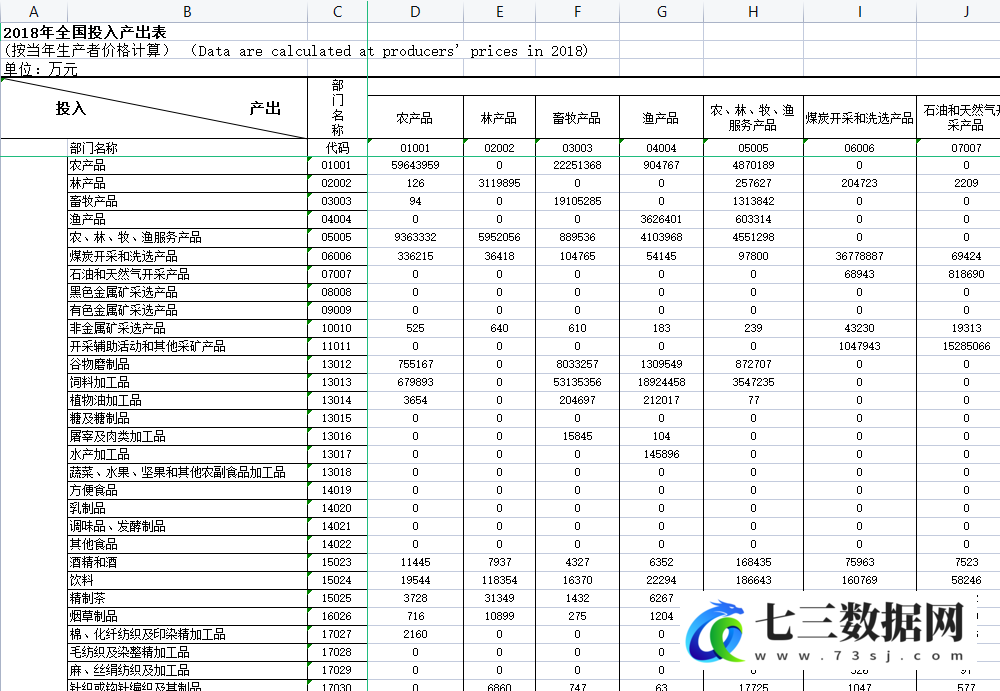Select column G header
This screenshot has height=691, width=1000.
click(661, 11)
